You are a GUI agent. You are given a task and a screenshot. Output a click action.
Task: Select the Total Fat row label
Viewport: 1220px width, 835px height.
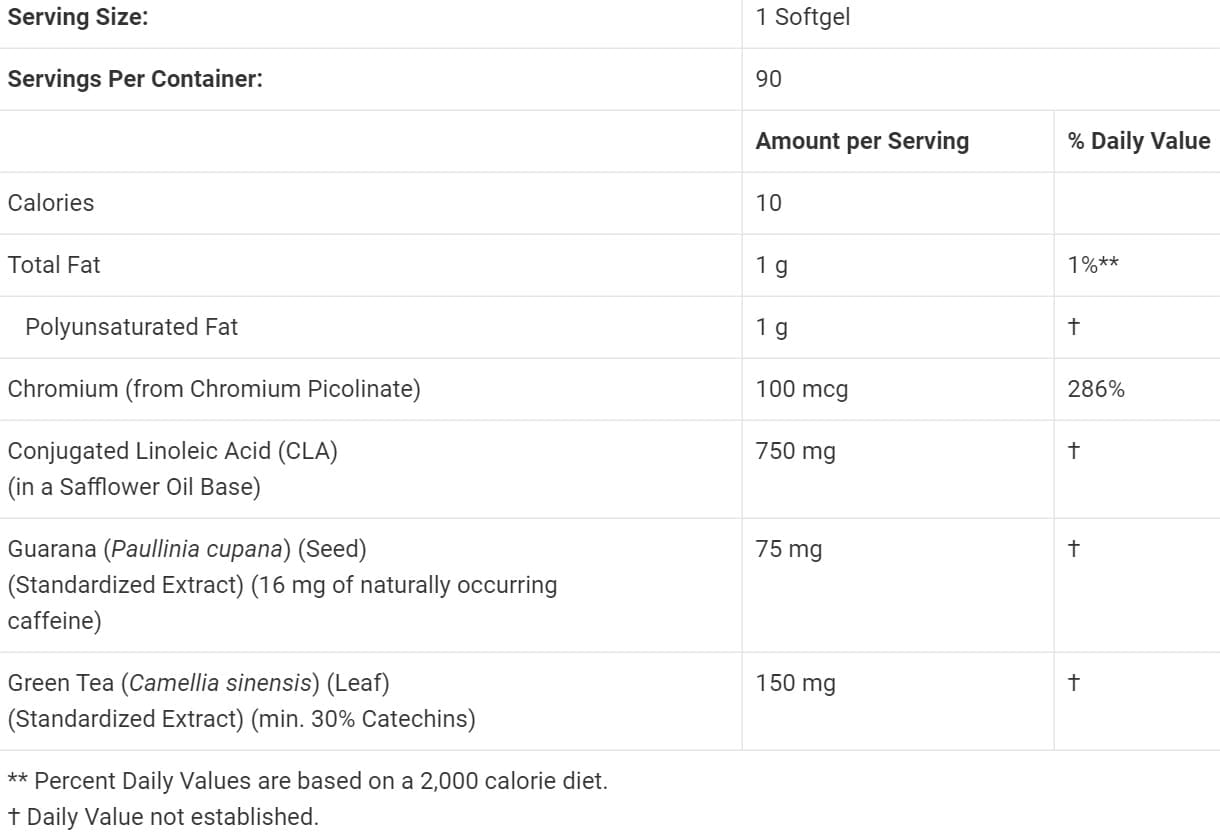pos(54,265)
